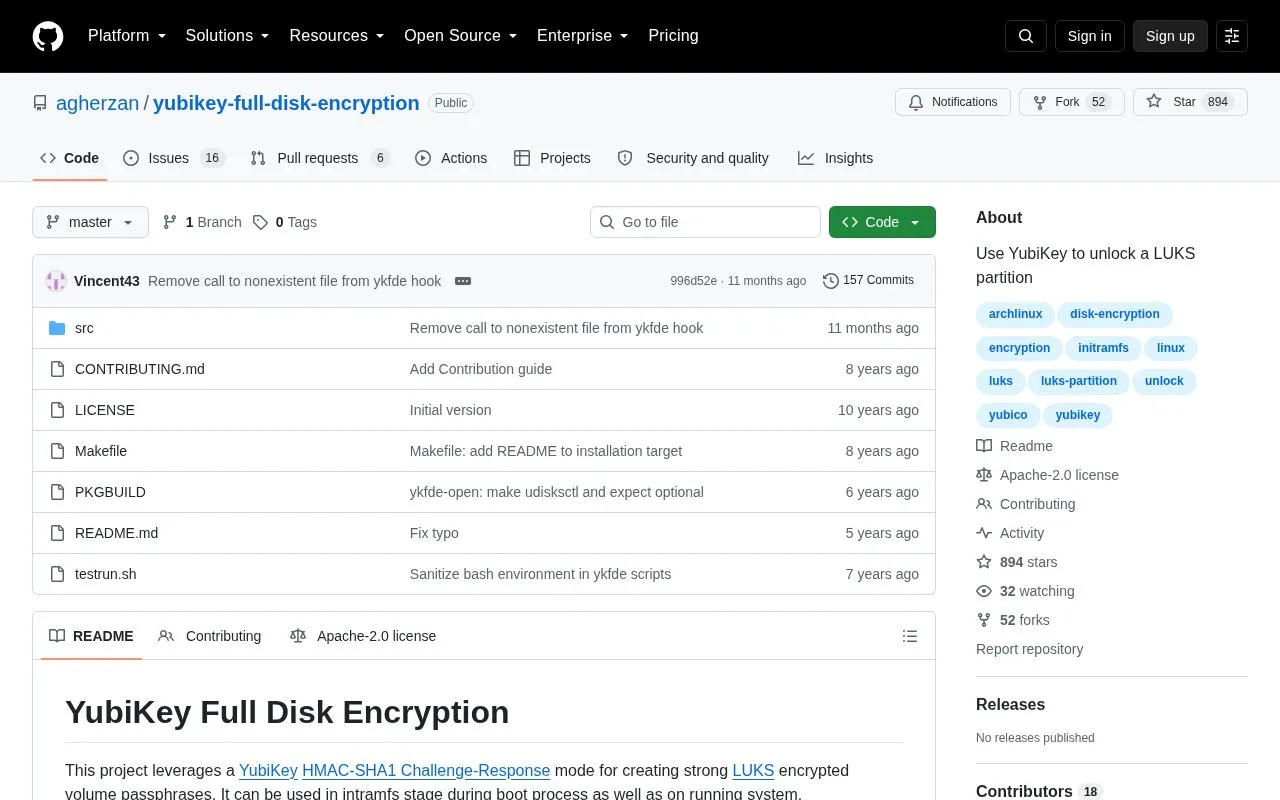Screen dimensions: 1280x800
Task: Switch to the Actions tab
Action: pos(451,158)
